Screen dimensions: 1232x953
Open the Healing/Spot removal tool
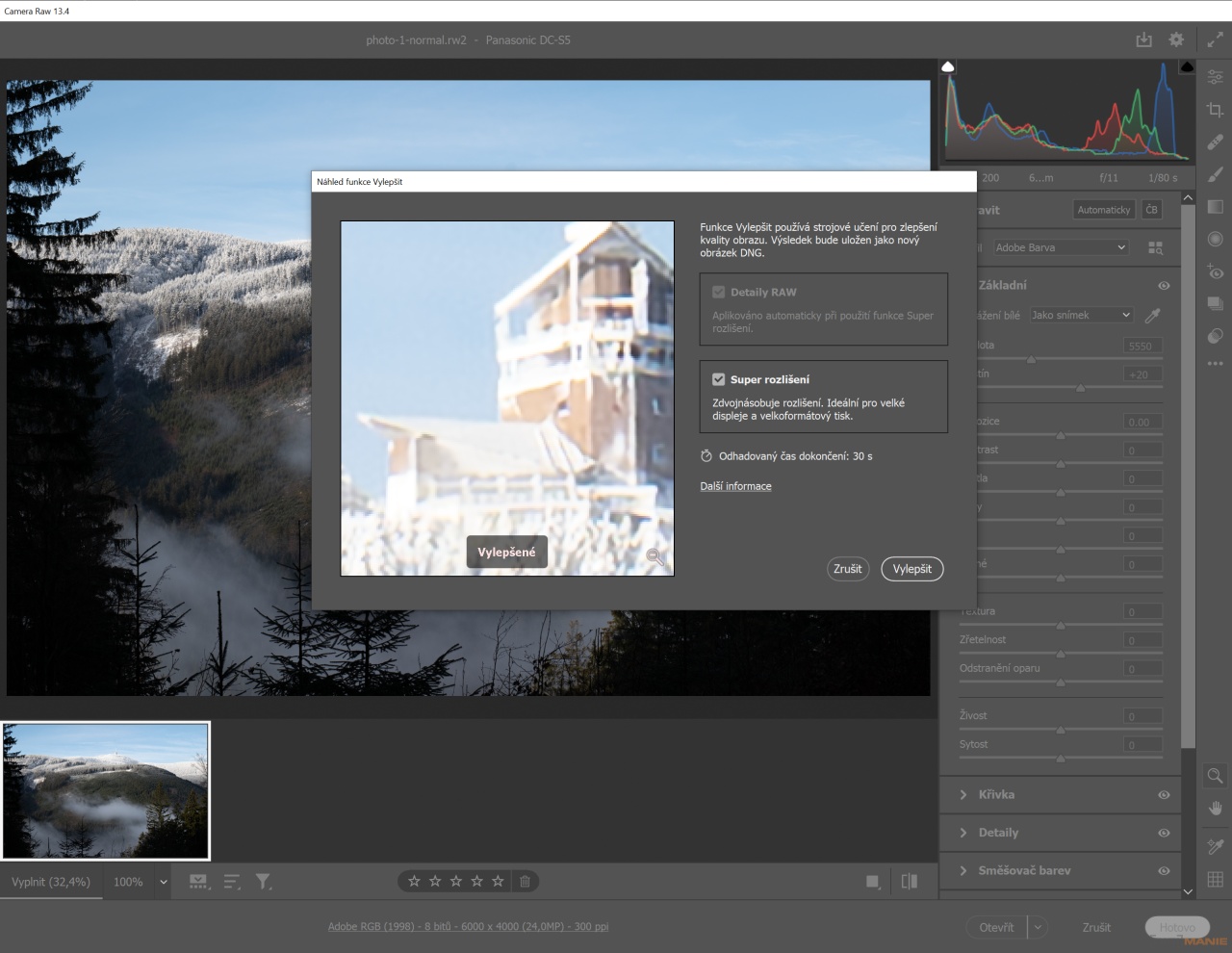(1215, 142)
